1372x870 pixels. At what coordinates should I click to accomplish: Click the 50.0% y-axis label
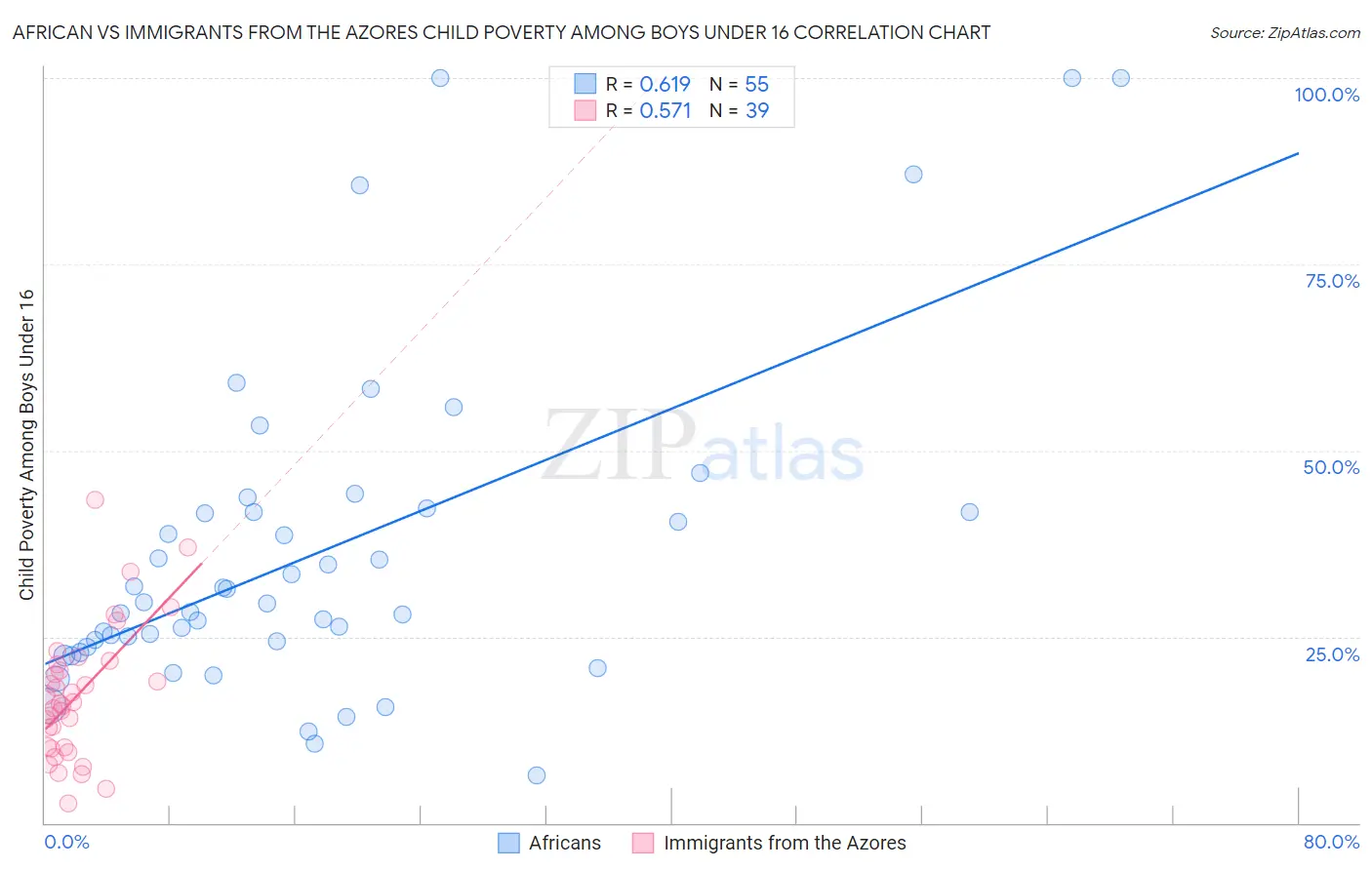pos(1331,467)
